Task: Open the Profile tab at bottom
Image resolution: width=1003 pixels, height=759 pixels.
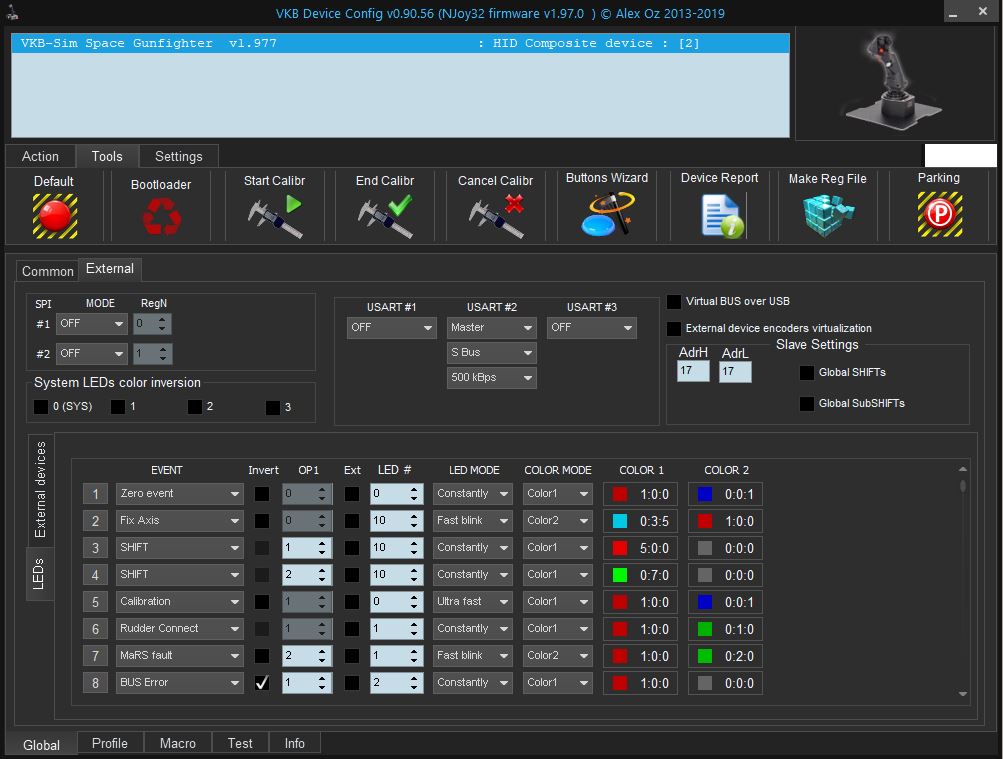Action: [x=110, y=743]
